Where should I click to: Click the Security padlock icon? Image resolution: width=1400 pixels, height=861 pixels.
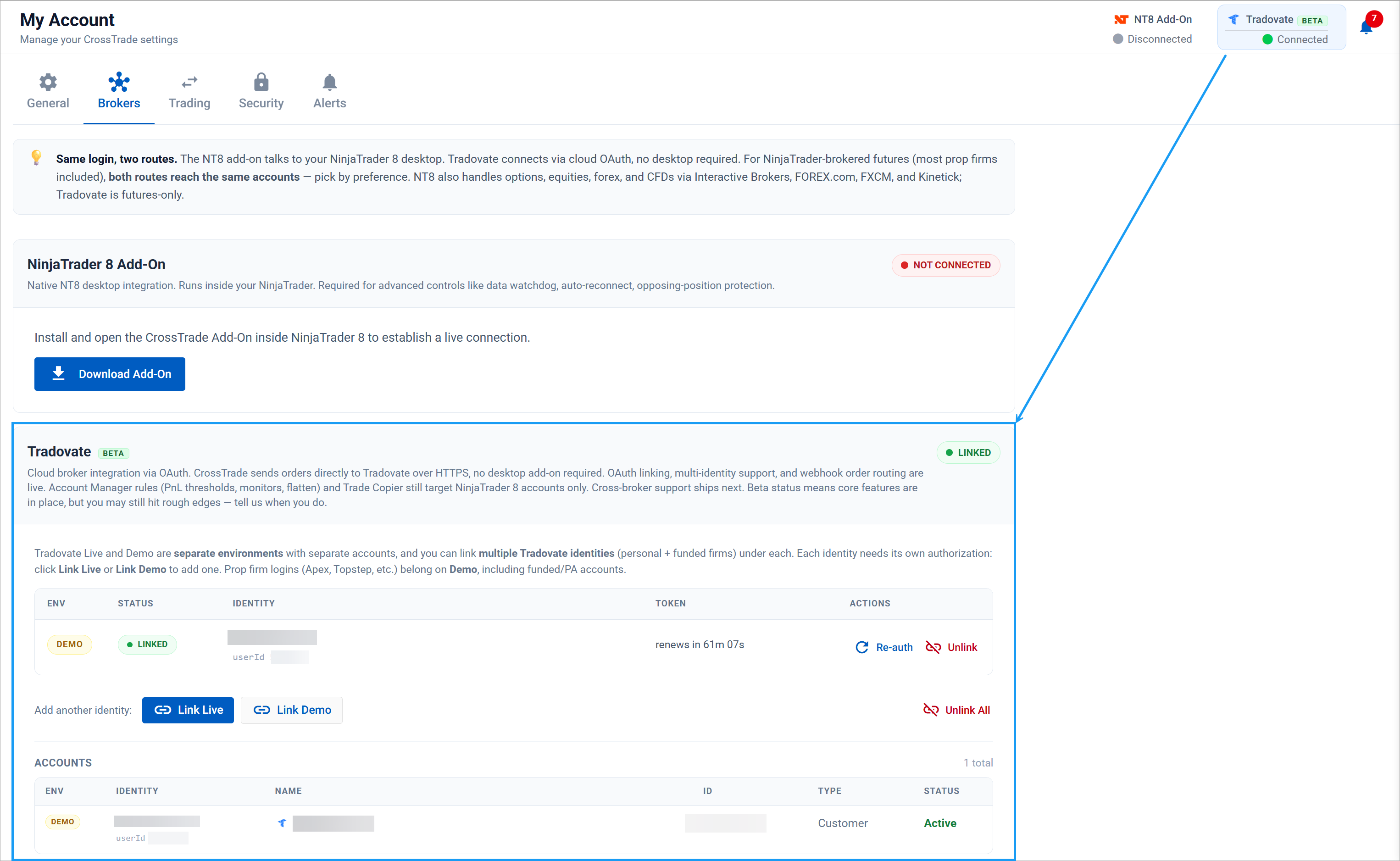click(x=261, y=82)
